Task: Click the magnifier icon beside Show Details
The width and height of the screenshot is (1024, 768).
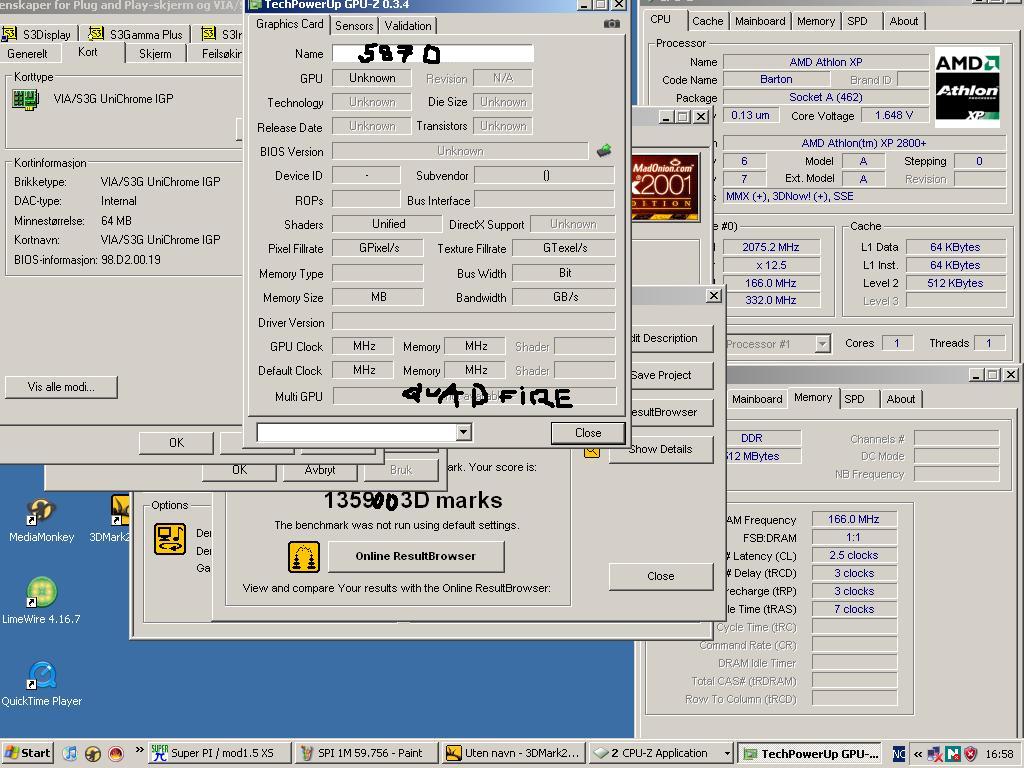Action: click(x=592, y=451)
